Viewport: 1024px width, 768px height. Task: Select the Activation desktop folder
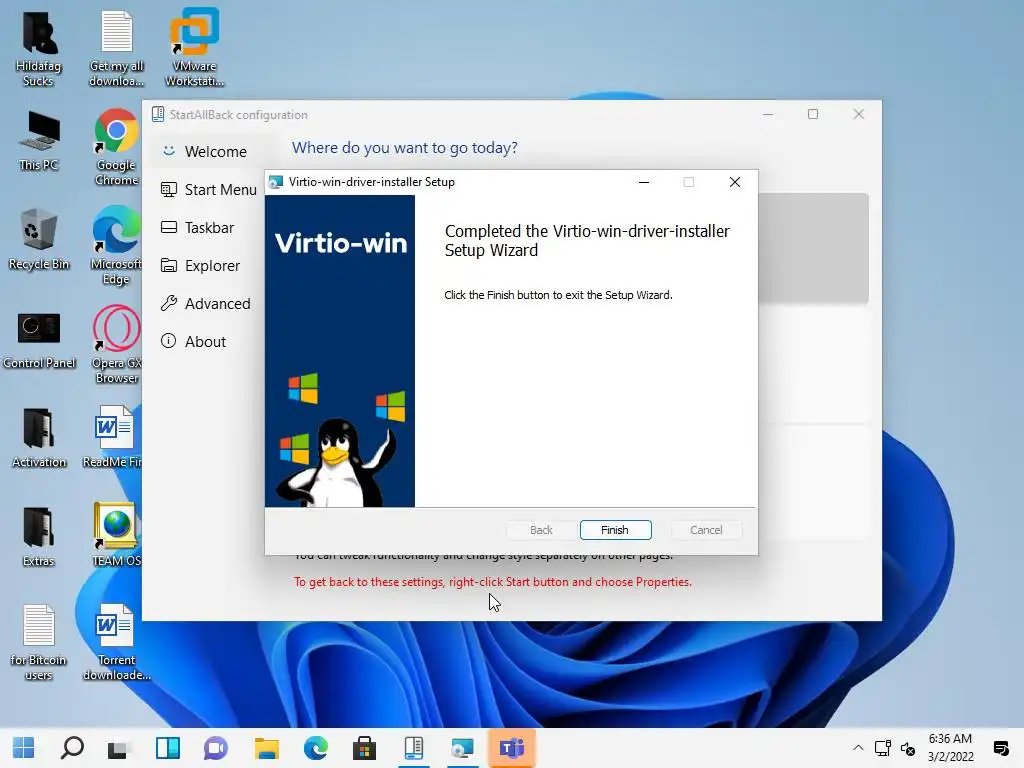39,438
